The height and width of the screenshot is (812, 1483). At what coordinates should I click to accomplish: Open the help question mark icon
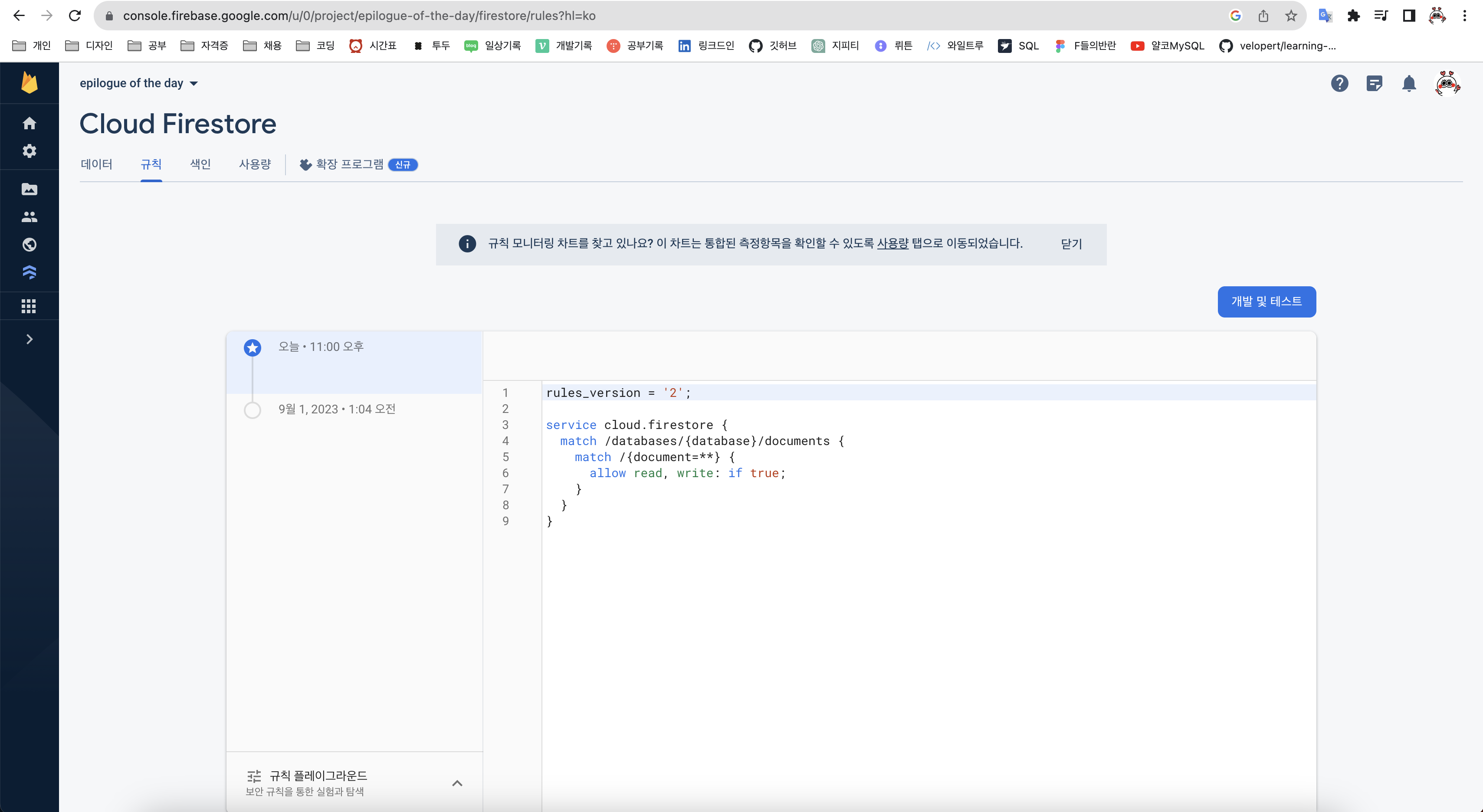(1340, 83)
